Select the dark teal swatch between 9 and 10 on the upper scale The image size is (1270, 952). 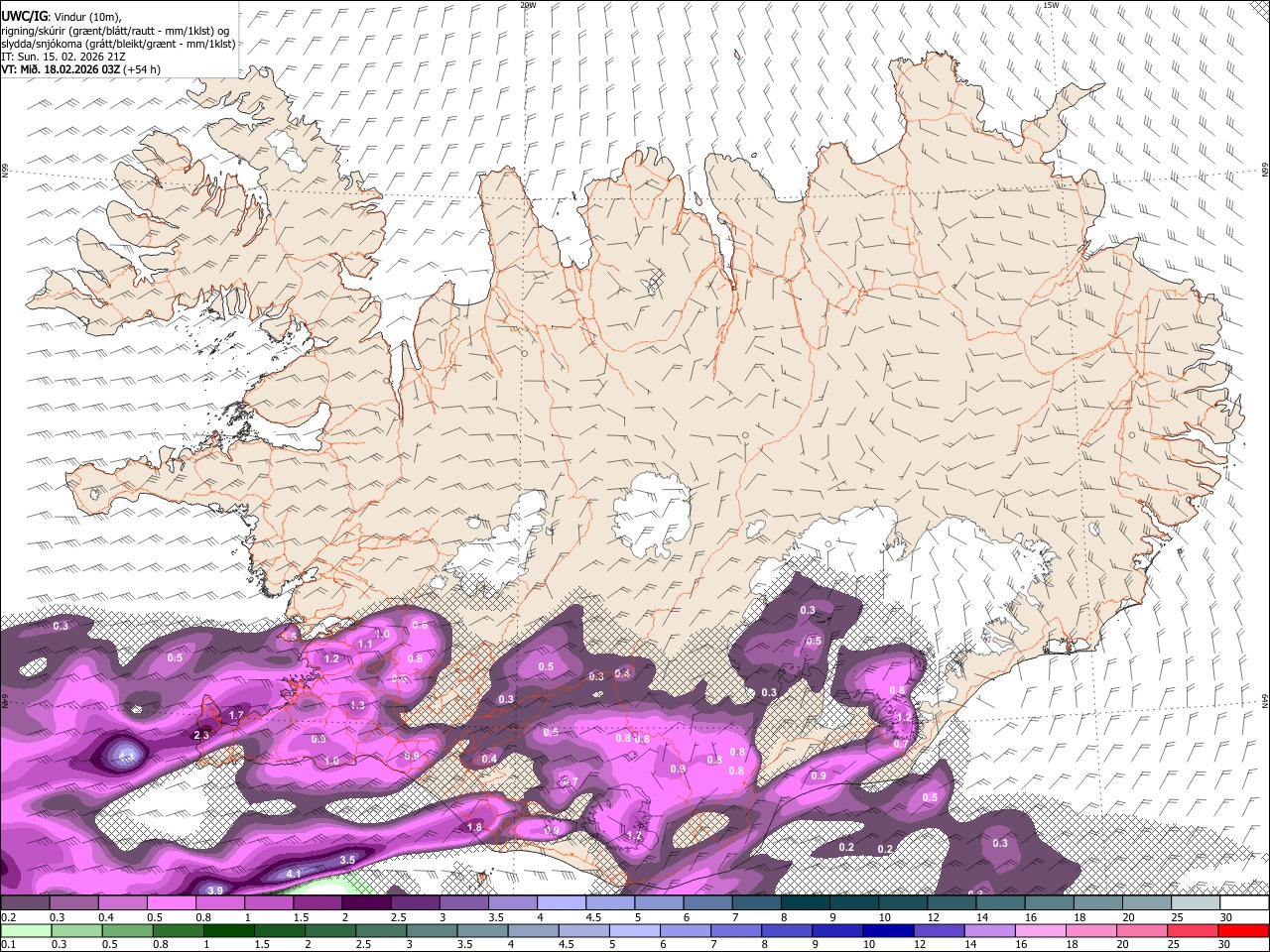click(x=853, y=902)
